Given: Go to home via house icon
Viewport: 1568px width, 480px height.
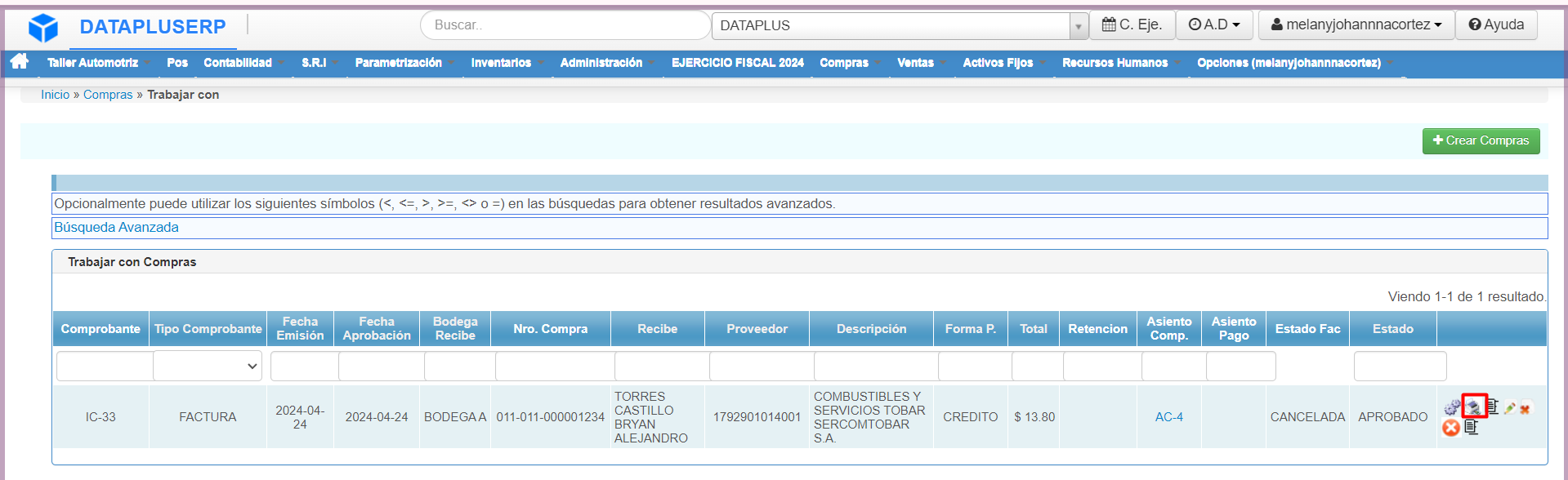Looking at the screenshot, I should (x=20, y=61).
